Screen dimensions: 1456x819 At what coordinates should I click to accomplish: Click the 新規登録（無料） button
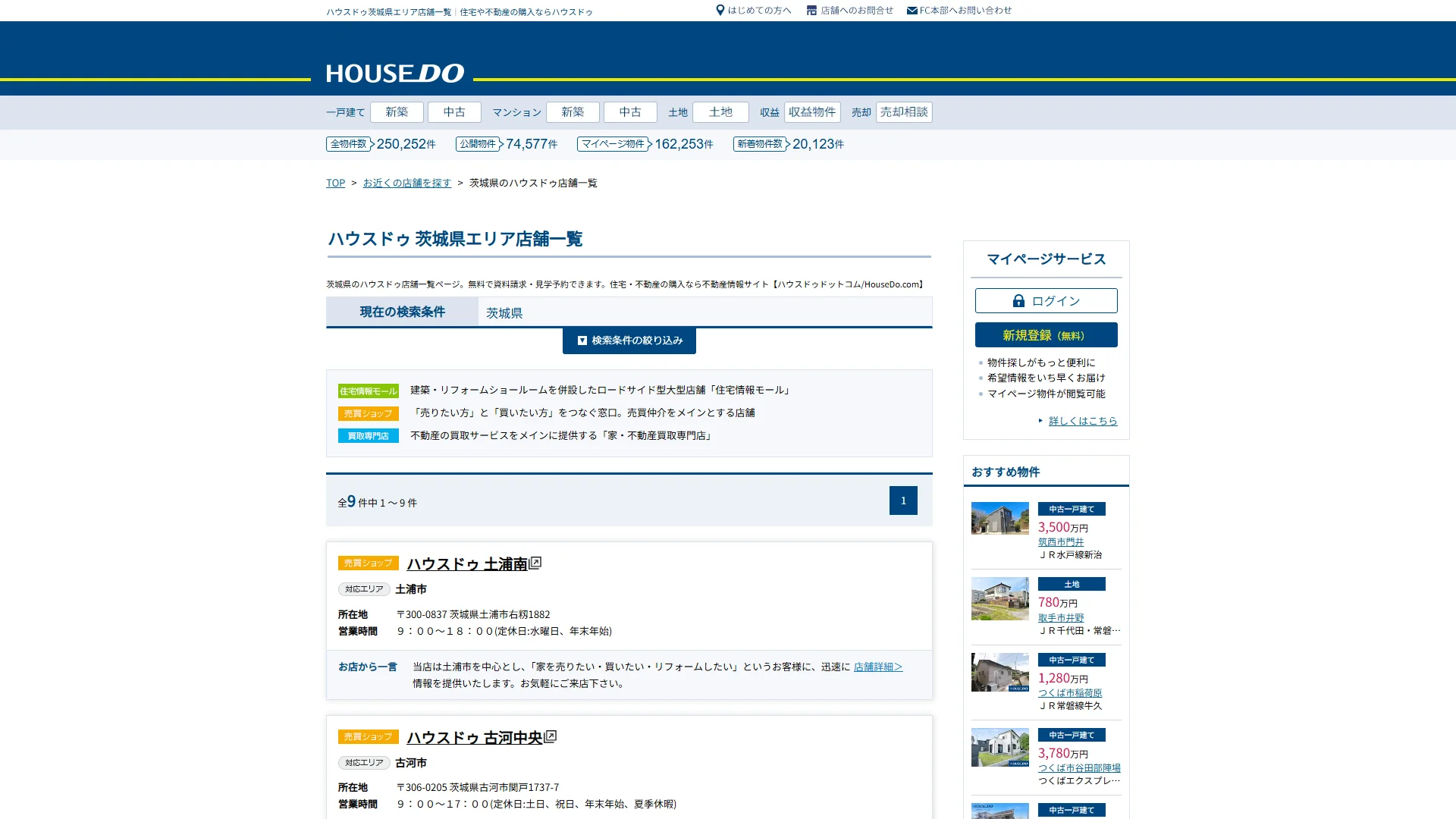click(x=1046, y=335)
